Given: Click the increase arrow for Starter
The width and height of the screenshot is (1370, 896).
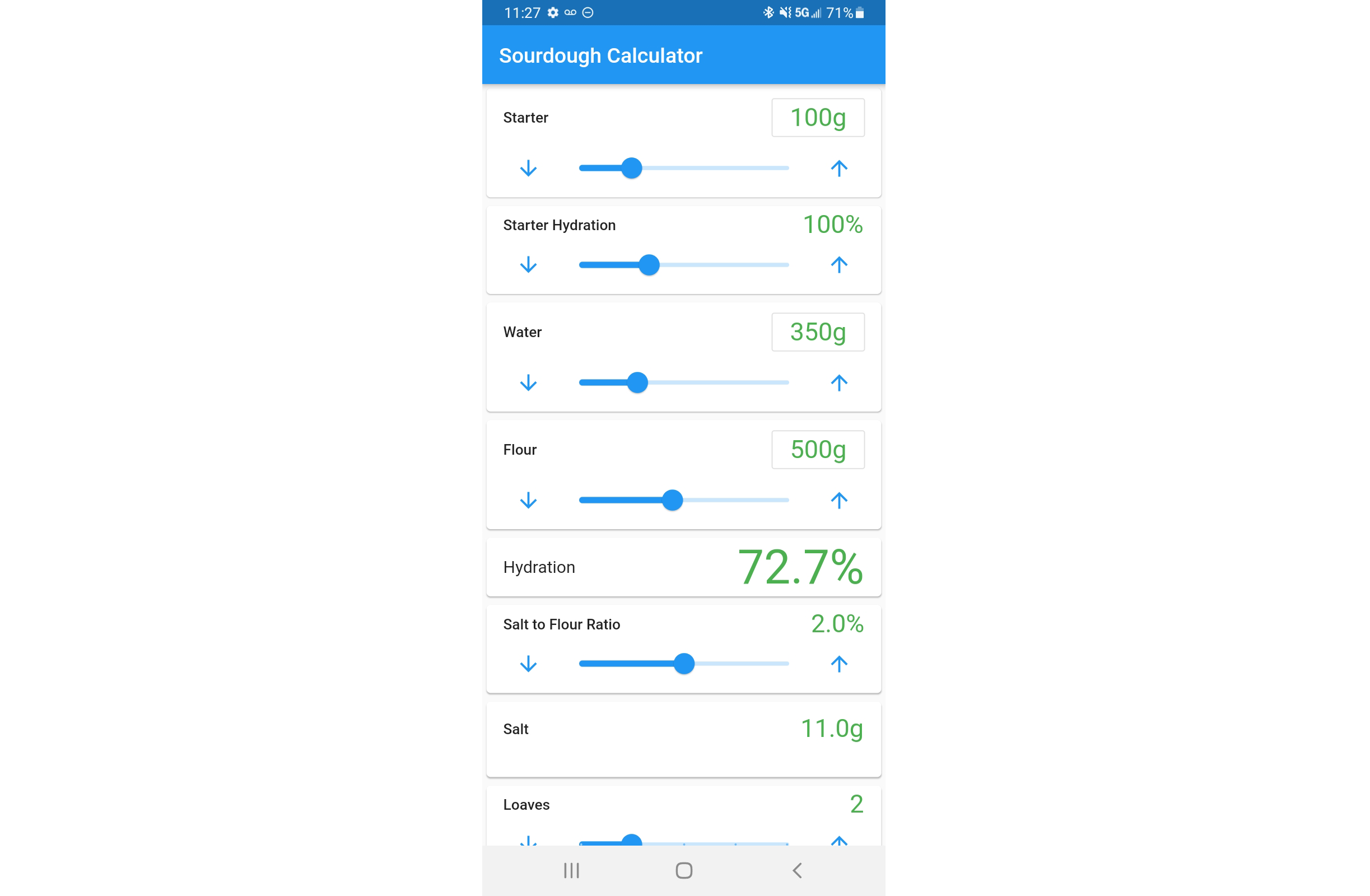Looking at the screenshot, I should point(839,167).
